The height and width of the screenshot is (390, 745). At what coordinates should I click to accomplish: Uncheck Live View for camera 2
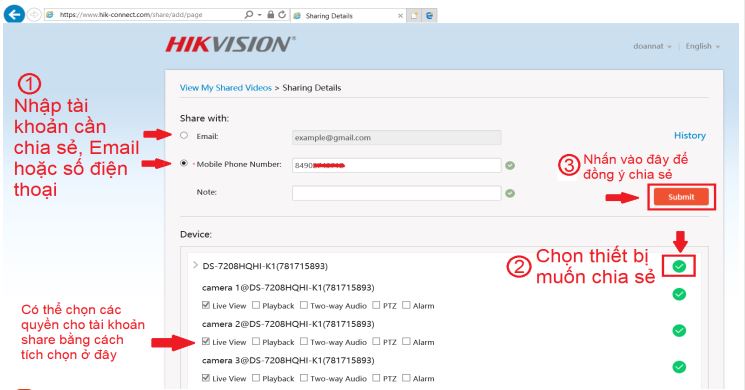point(206,341)
